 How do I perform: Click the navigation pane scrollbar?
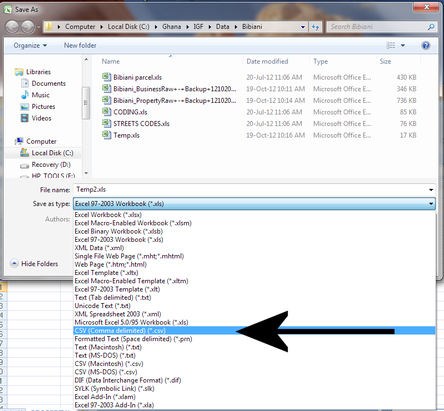point(86,103)
